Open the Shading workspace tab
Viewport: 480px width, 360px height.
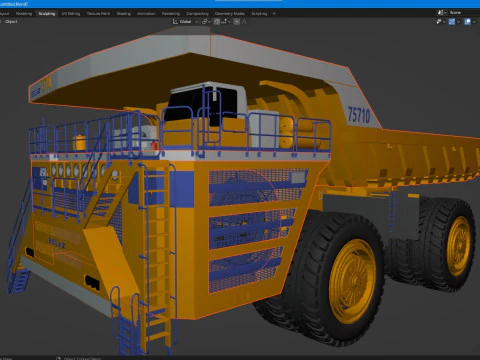click(124, 14)
